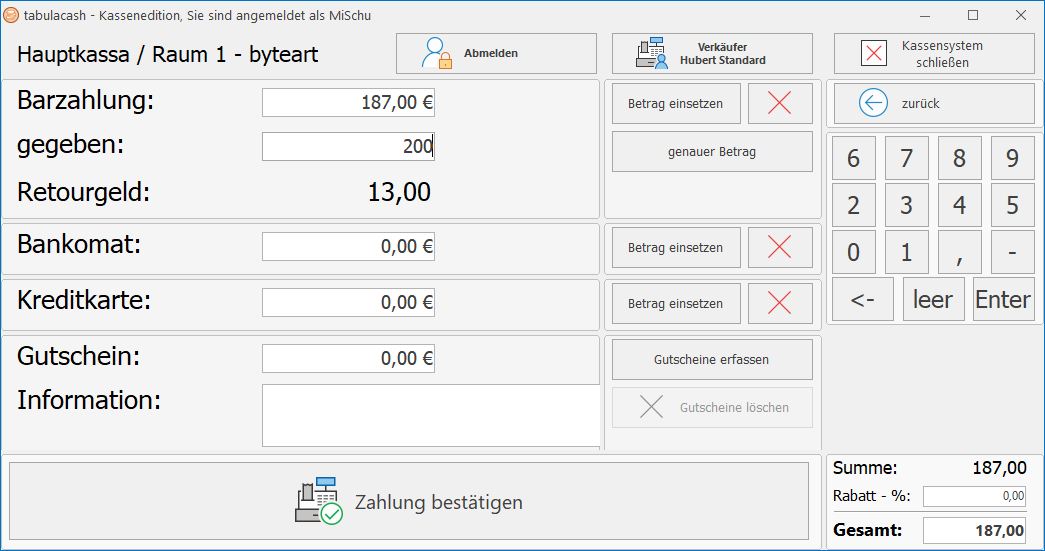Maximize the tabulacash window
The image size is (1045, 551).
(x=973, y=15)
